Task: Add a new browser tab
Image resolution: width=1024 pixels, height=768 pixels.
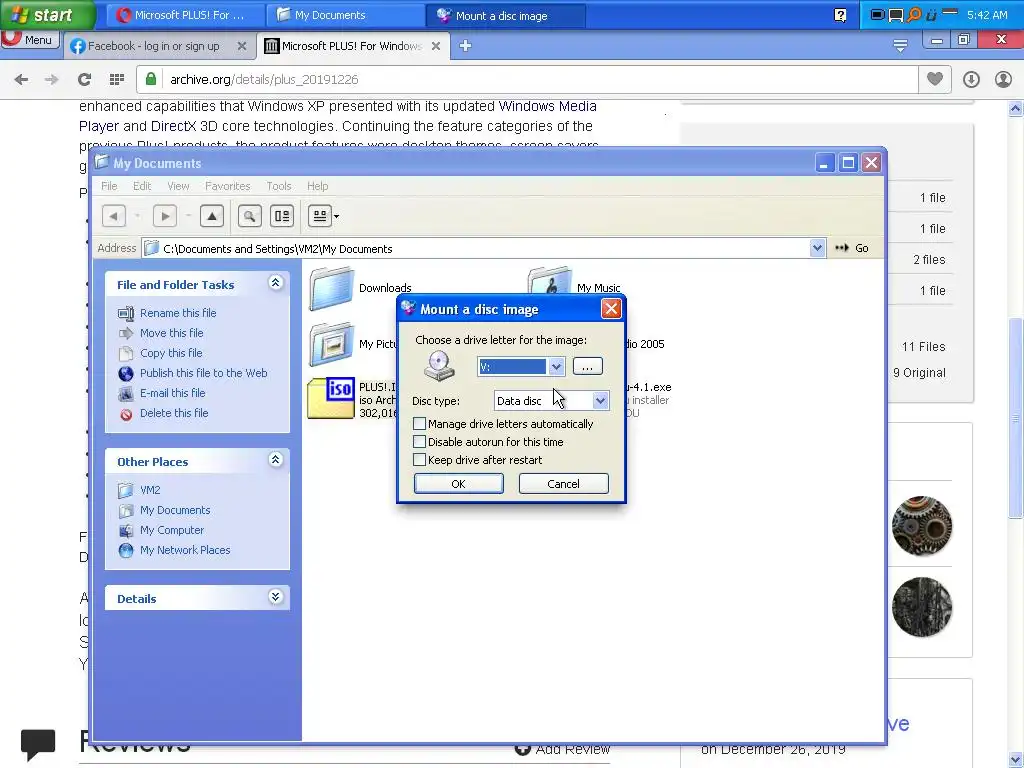Action: pos(465,46)
